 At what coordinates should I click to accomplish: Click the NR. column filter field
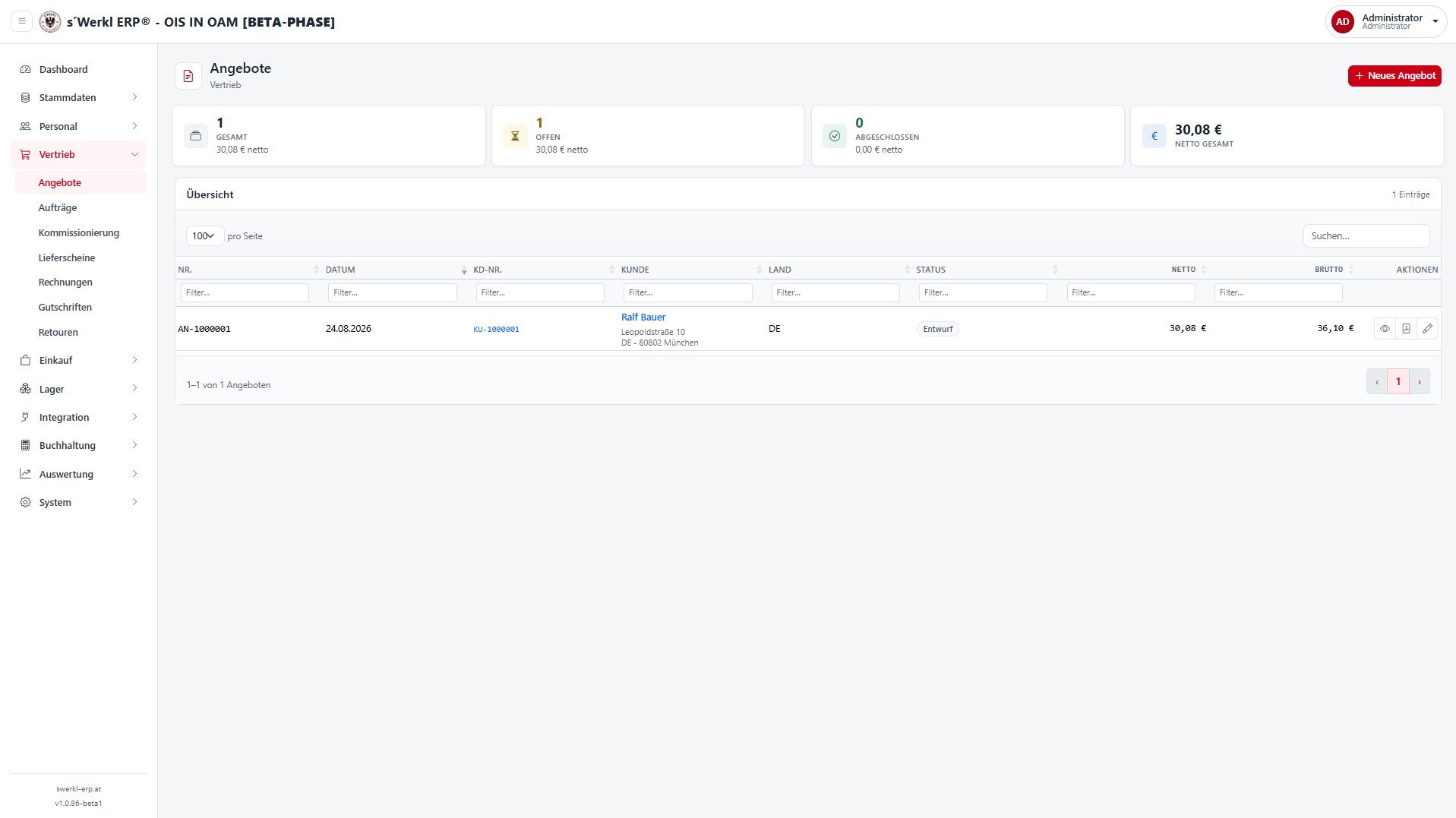(x=245, y=292)
